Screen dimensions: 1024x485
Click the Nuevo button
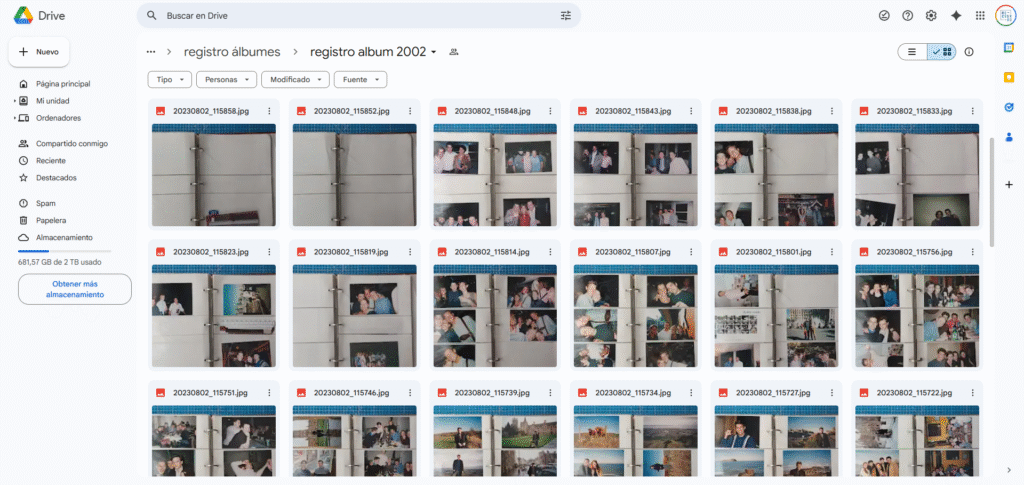39,52
